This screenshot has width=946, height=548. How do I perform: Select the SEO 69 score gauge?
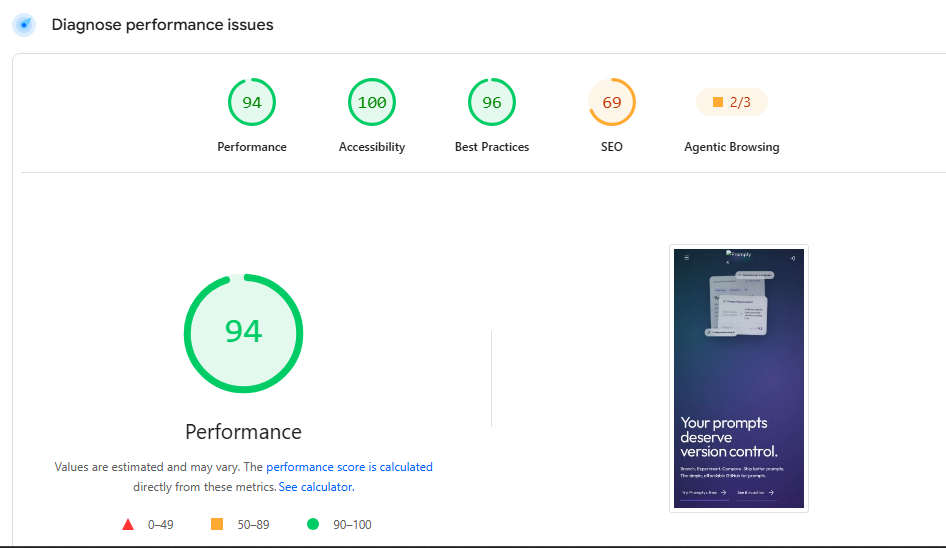point(612,102)
